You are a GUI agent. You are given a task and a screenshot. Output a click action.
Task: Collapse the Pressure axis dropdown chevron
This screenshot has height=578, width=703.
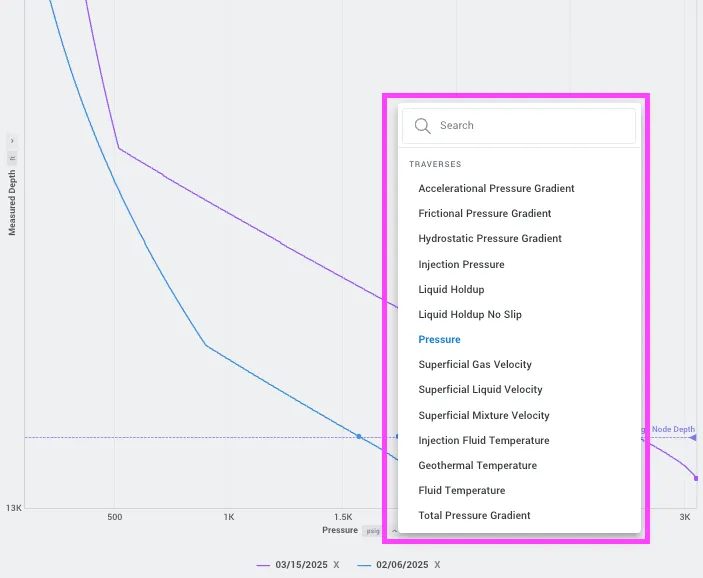pyautogui.click(x=394, y=531)
